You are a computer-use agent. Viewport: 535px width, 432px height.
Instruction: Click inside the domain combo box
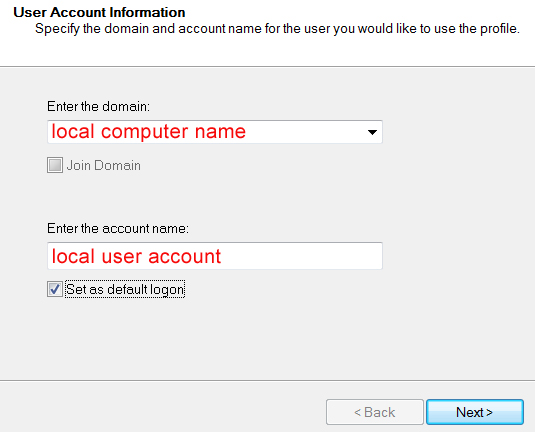pos(215,132)
